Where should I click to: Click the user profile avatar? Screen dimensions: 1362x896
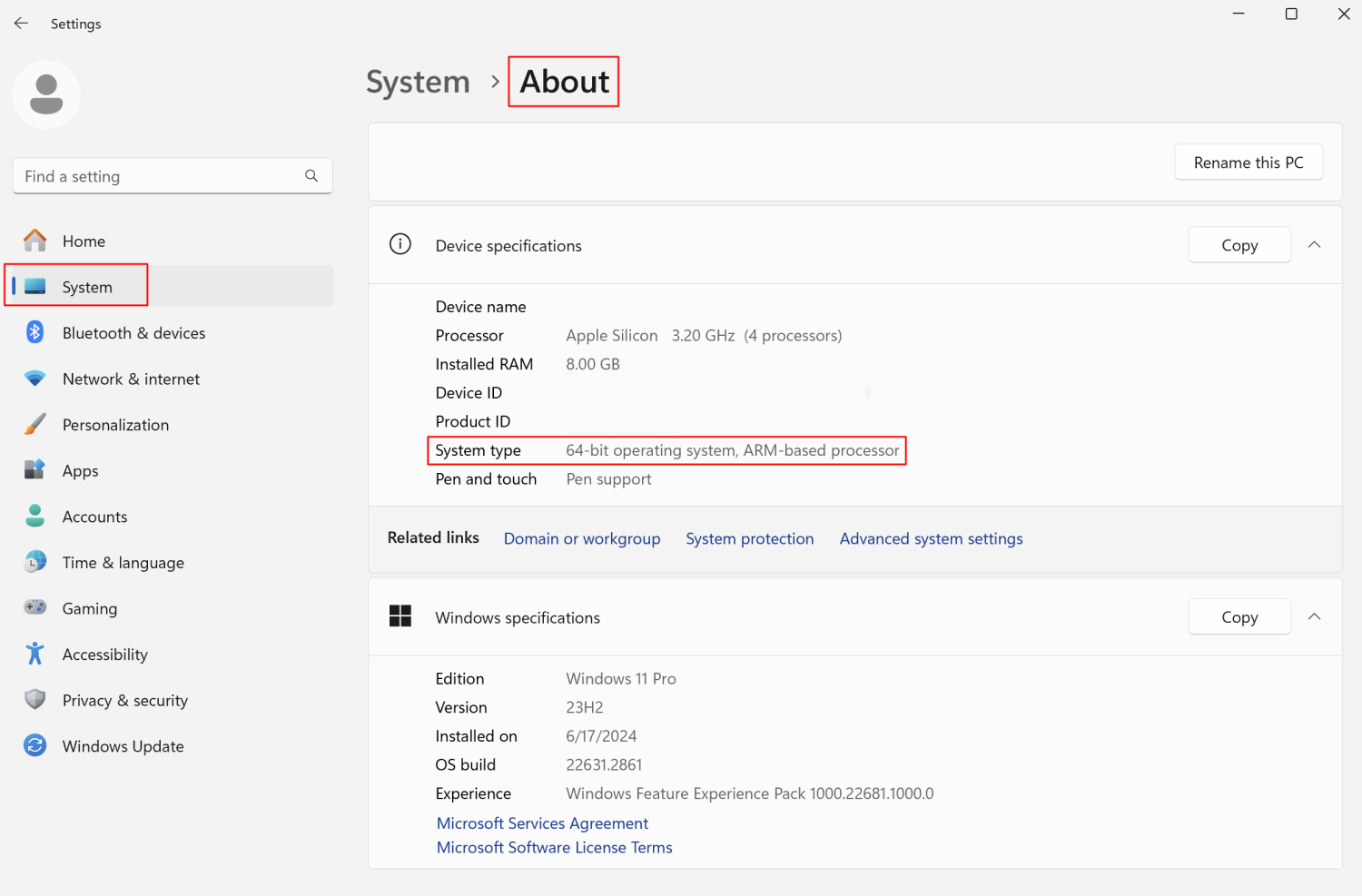point(45,94)
